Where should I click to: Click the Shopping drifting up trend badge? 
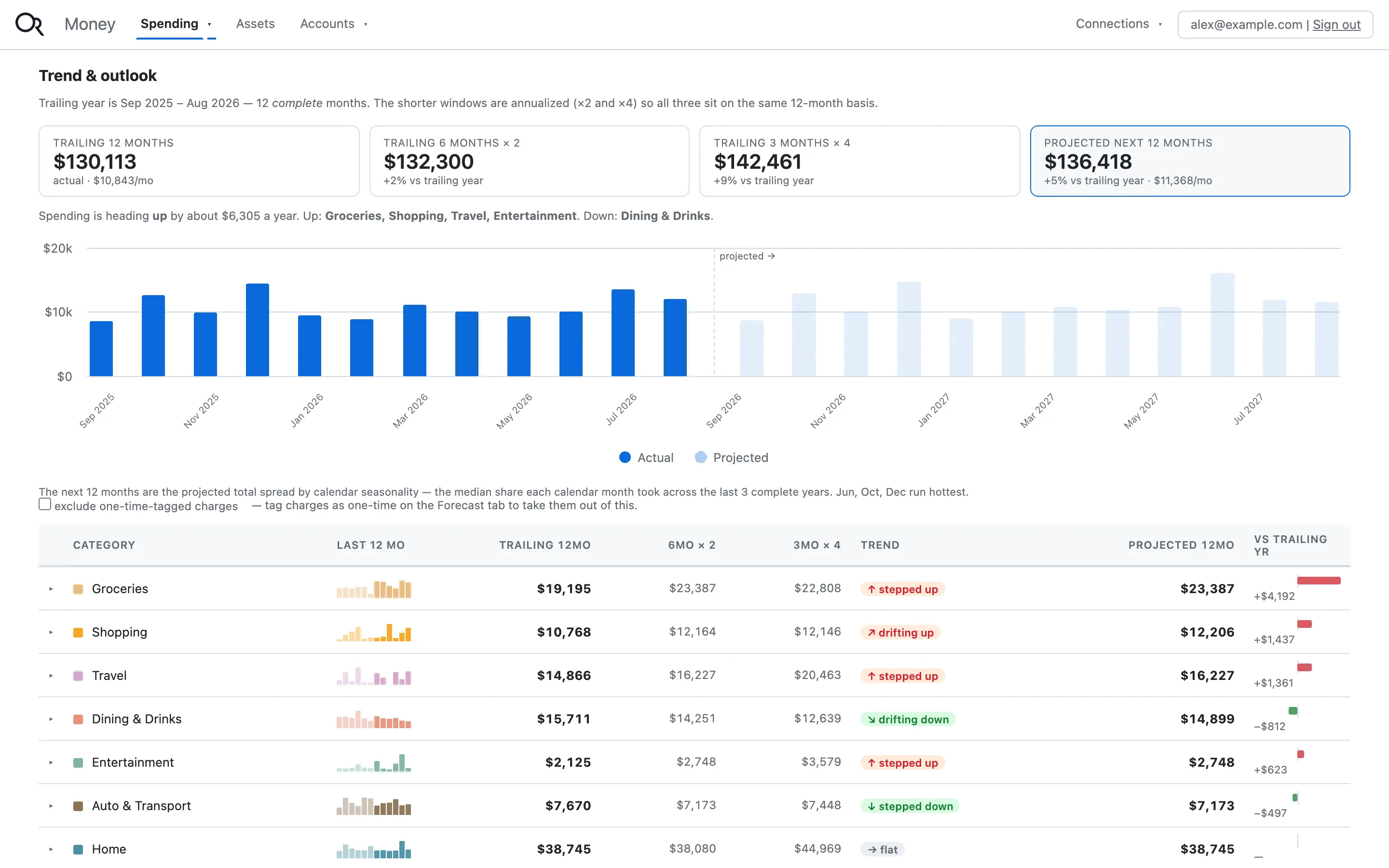[900, 633]
